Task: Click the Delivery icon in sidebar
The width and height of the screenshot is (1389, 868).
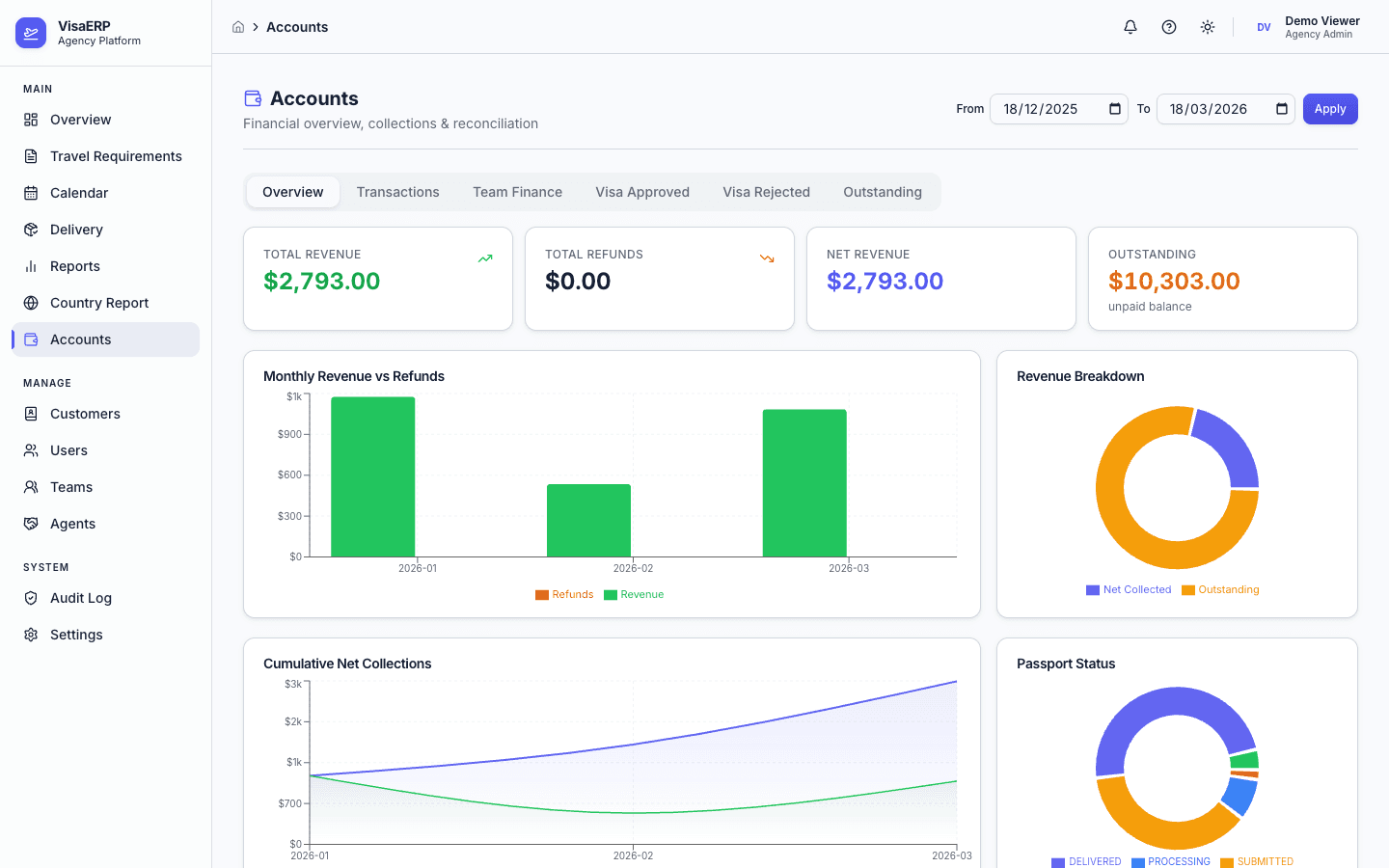Action: 30,230
